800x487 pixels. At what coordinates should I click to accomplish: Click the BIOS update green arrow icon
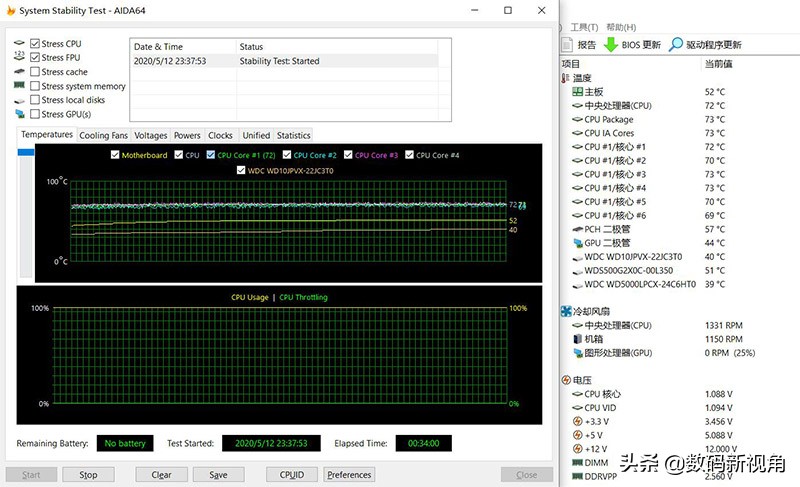point(610,44)
